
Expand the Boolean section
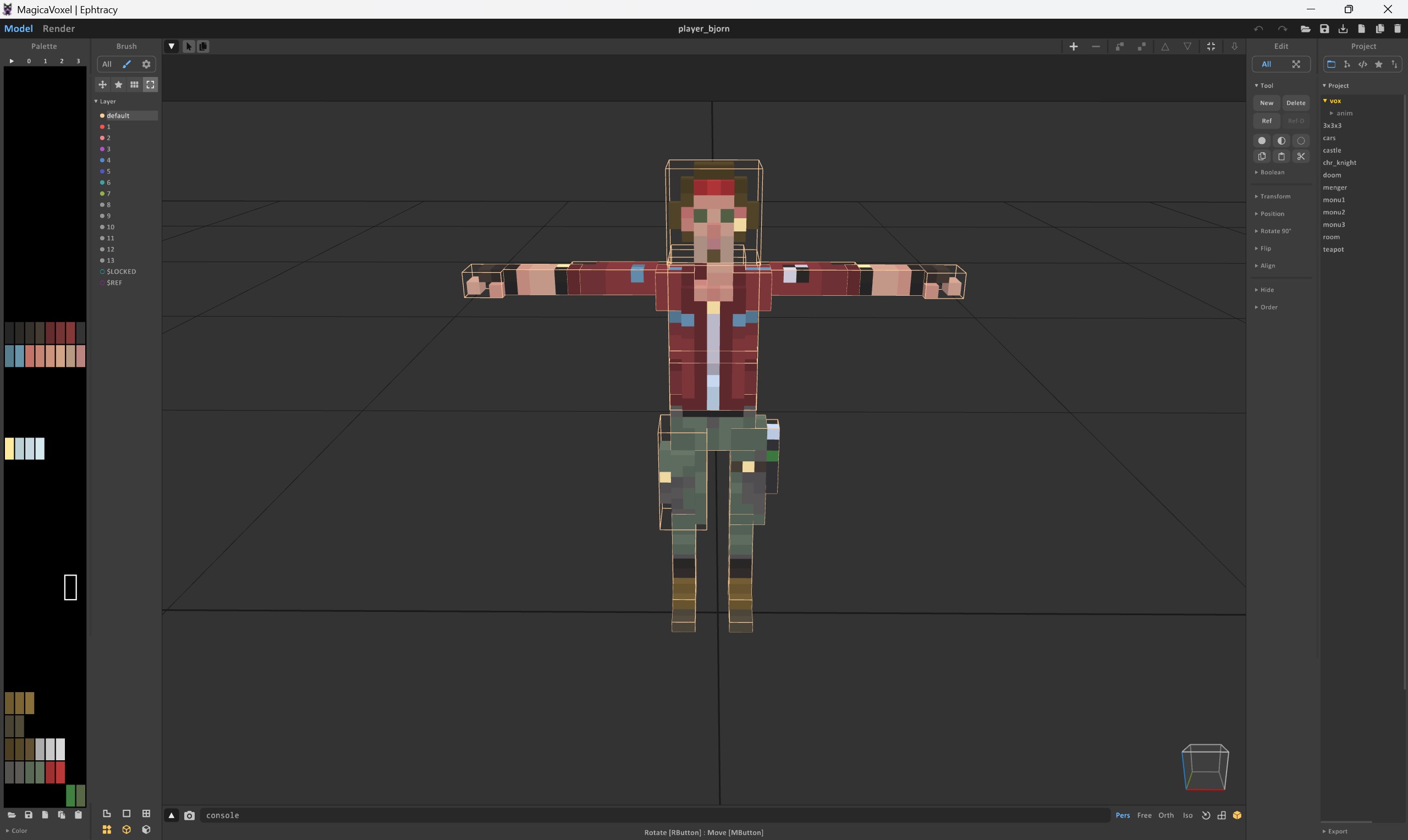[x=1272, y=172]
